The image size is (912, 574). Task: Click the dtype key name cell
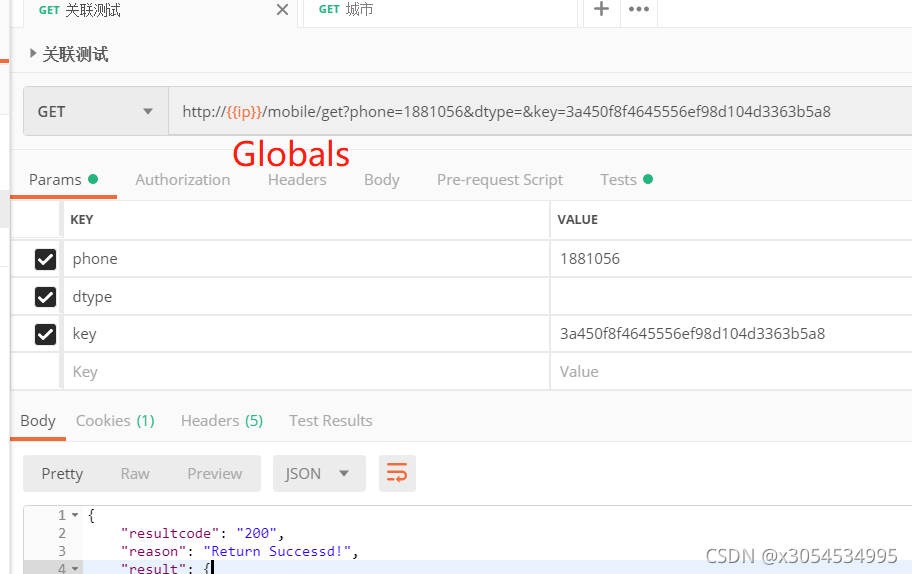point(306,297)
